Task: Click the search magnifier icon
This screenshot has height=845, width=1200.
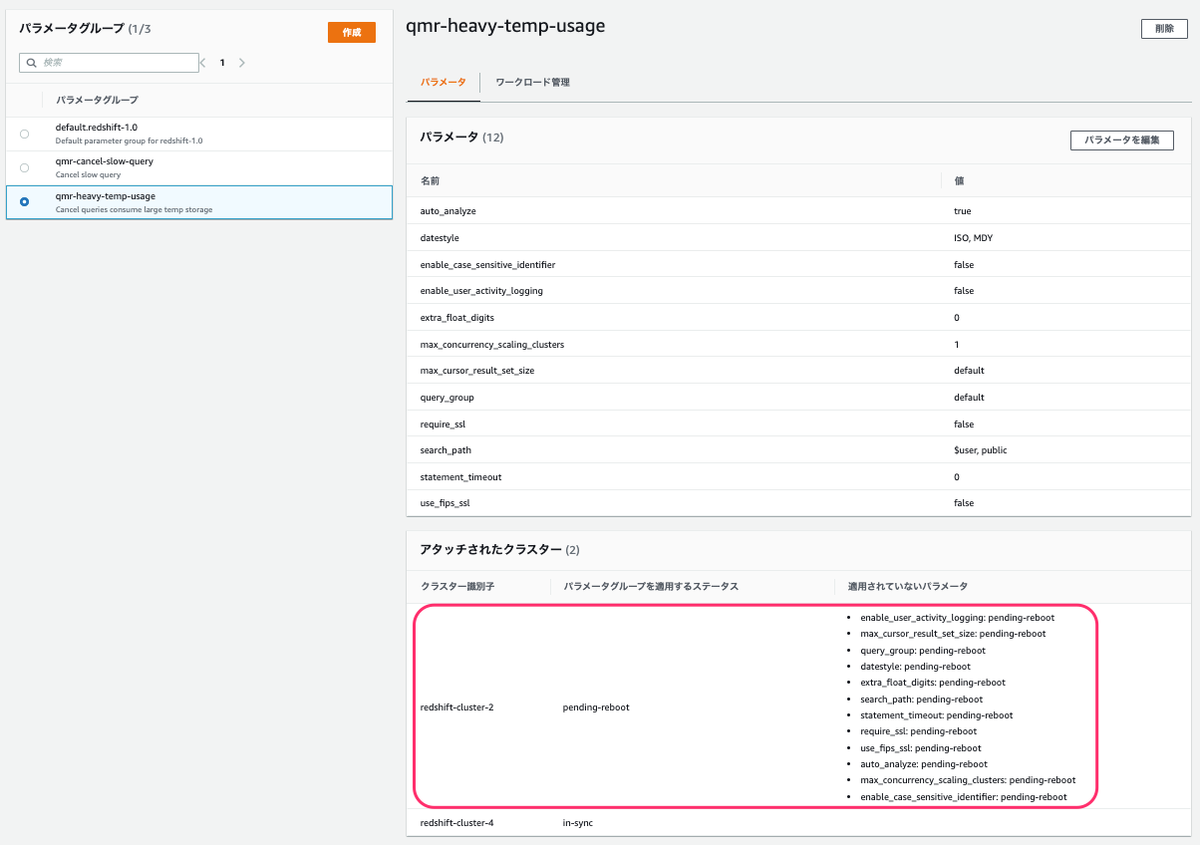Action: click(x=31, y=62)
